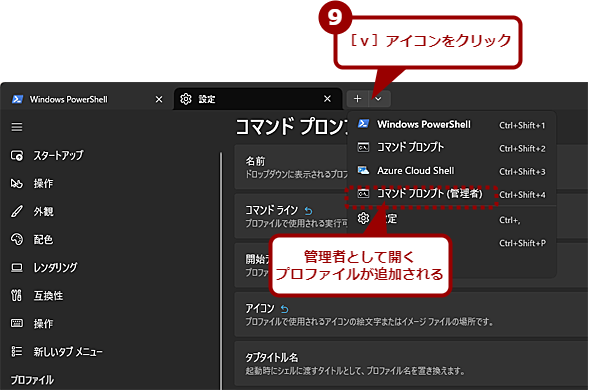Click the gear icon in the 設定 tab
The width and height of the screenshot is (589, 391).
tap(186, 99)
